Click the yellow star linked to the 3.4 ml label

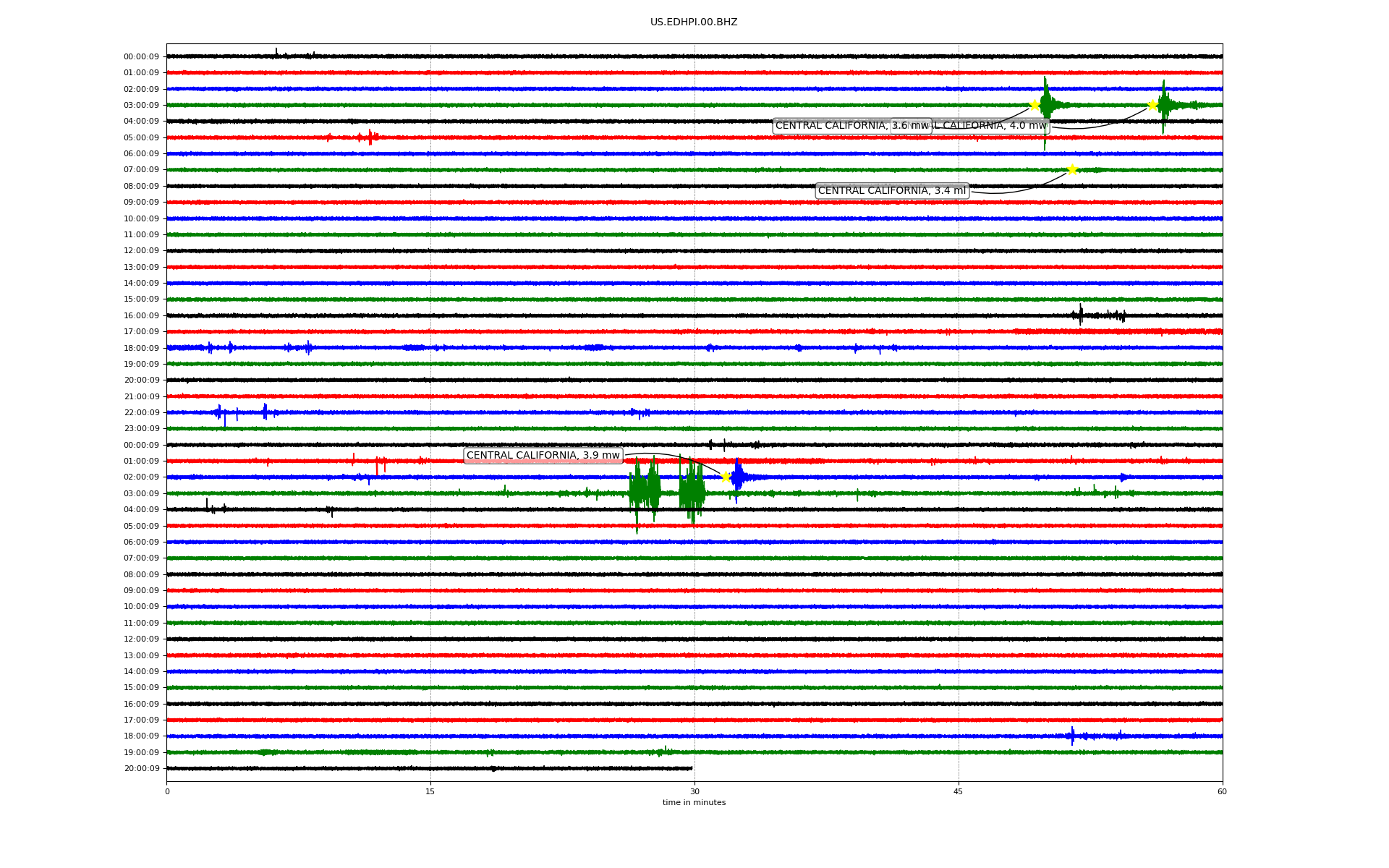pos(1072,170)
